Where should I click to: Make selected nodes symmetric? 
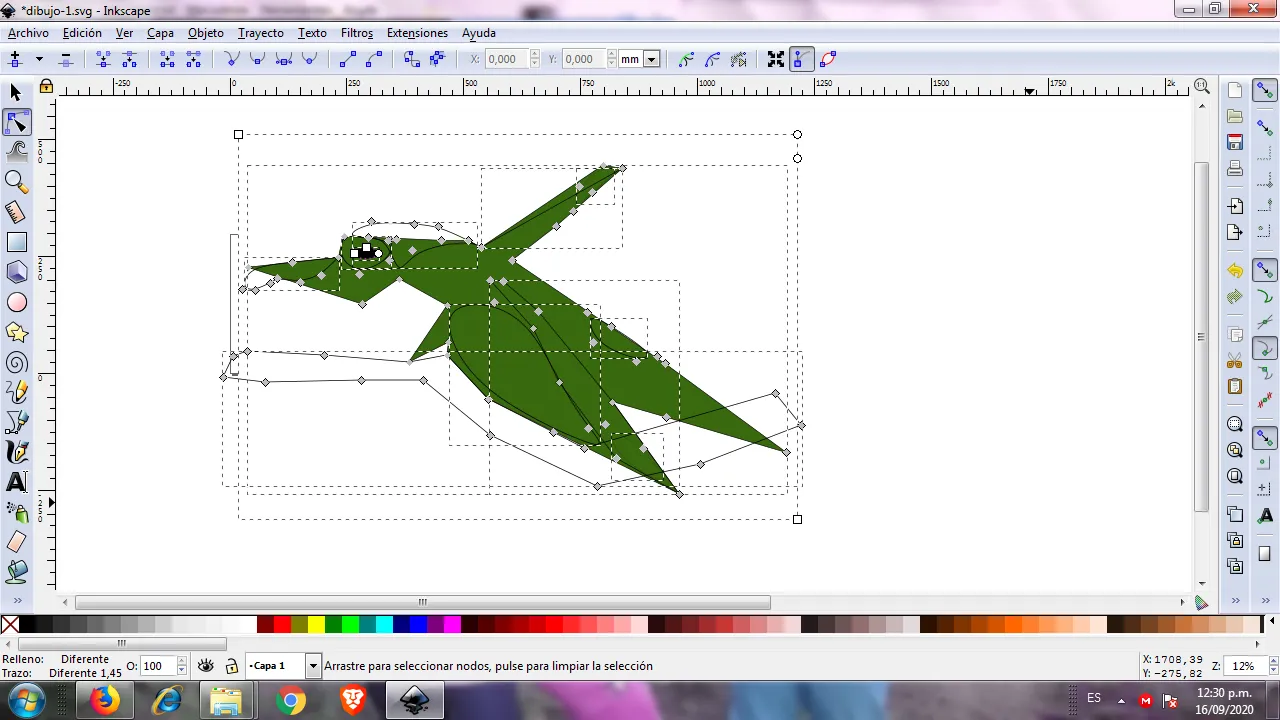[284, 60]
